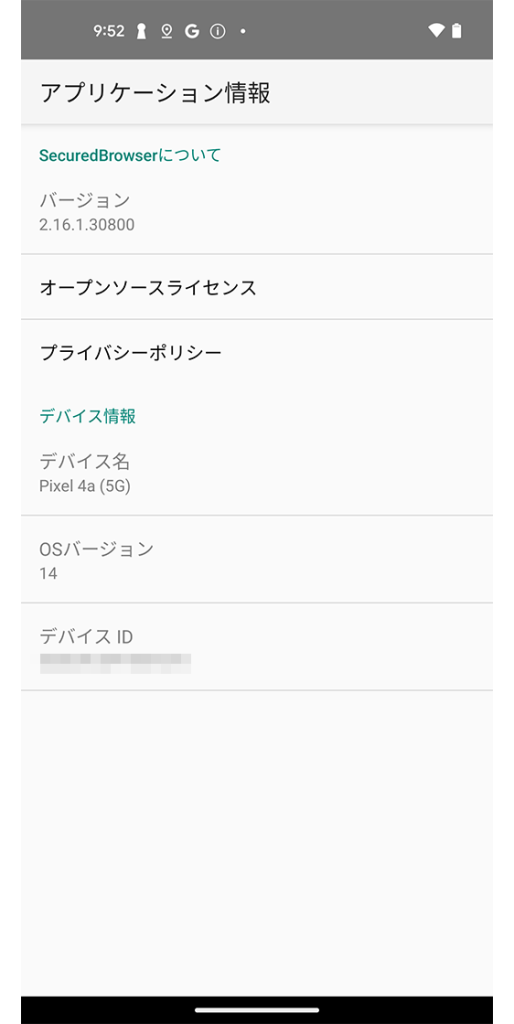
Task: Tap the keyhole icon in the status bar
Action: (141, 31)
